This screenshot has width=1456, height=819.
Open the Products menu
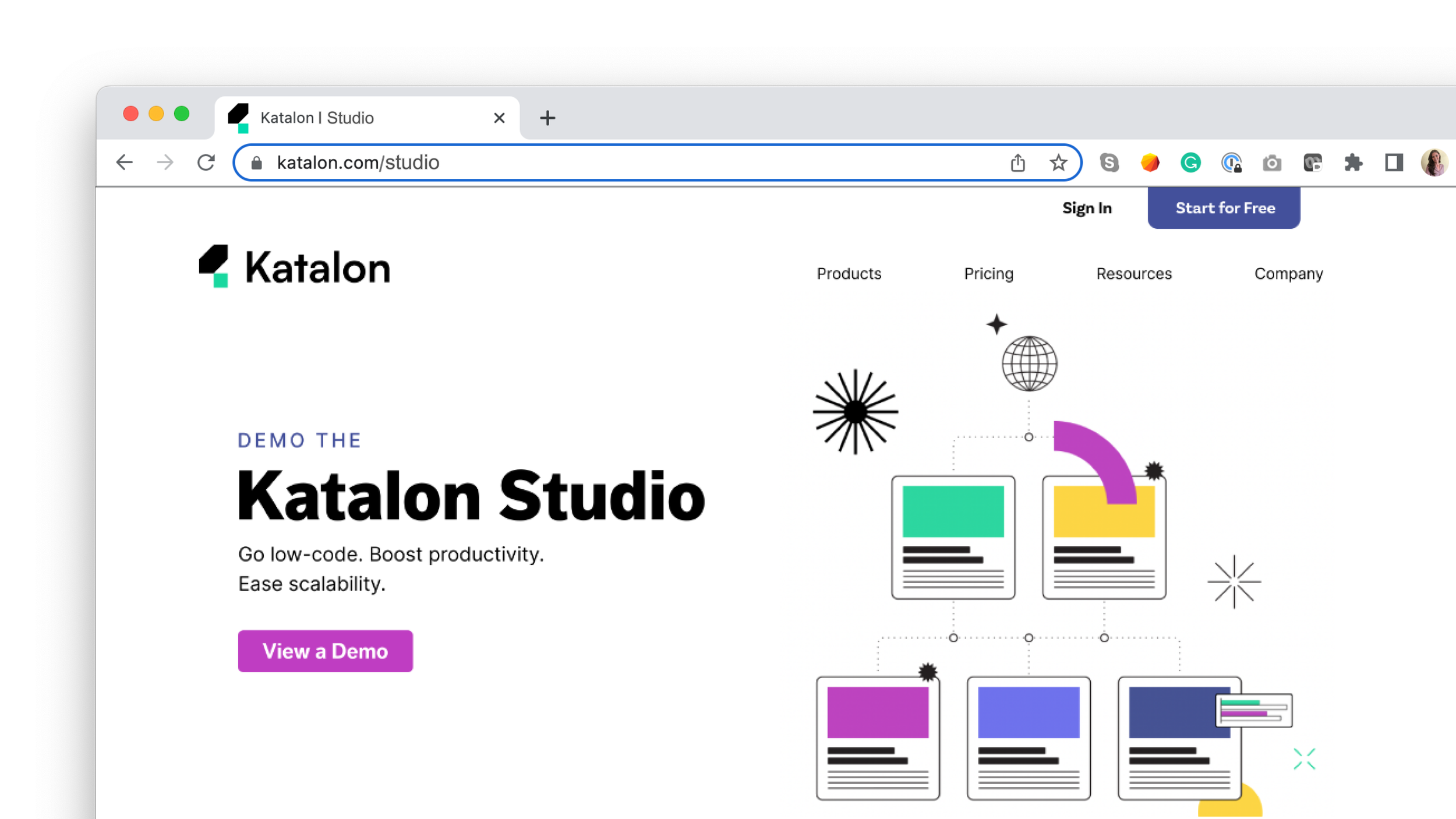click(x=849, y=274)
